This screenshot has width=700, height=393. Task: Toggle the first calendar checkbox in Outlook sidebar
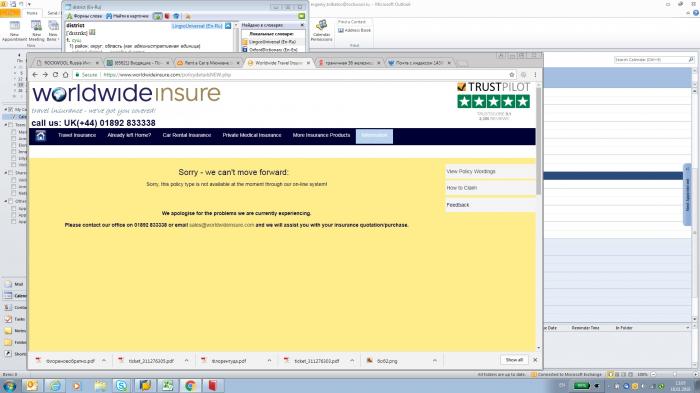[x=15, y=117]
